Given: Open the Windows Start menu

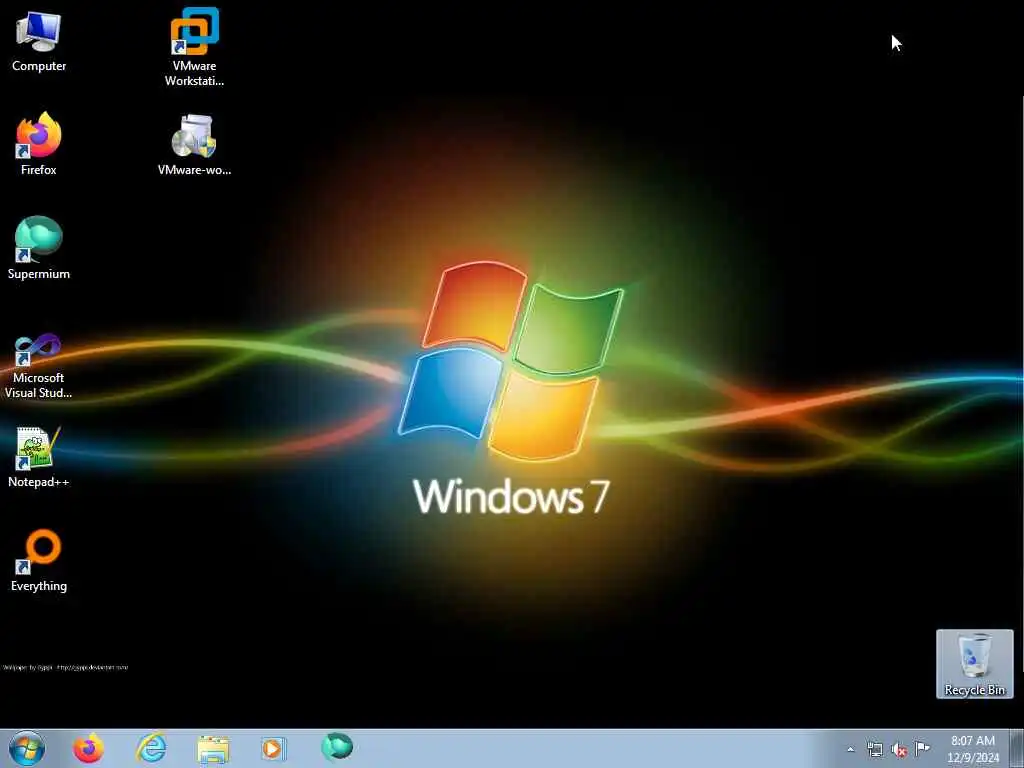Looking at the screenshot, I should click(x=27, y=748).
